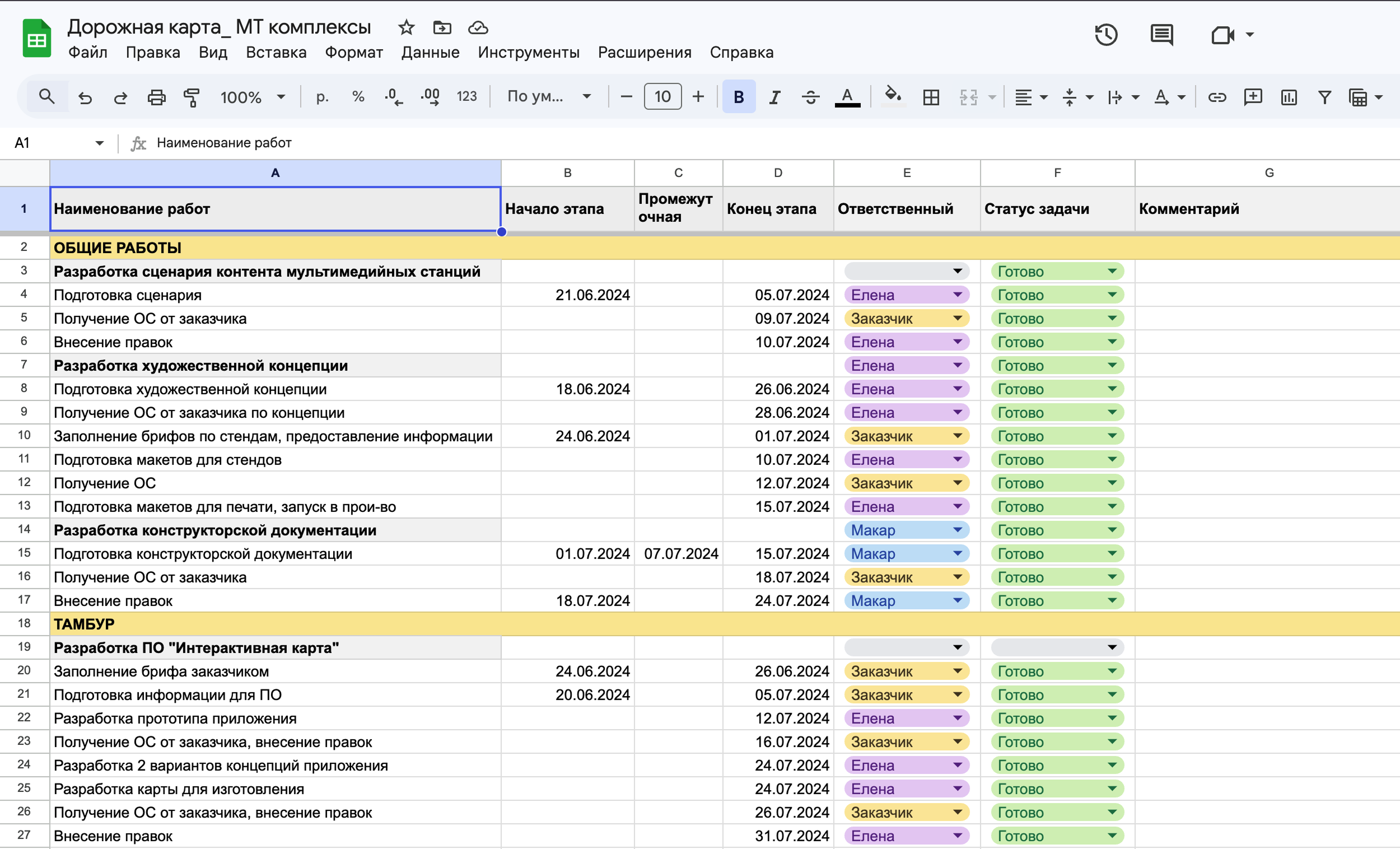Click the create filter funnel icon
This screenshot has width=1400, height=849.
coord(1324,97)
